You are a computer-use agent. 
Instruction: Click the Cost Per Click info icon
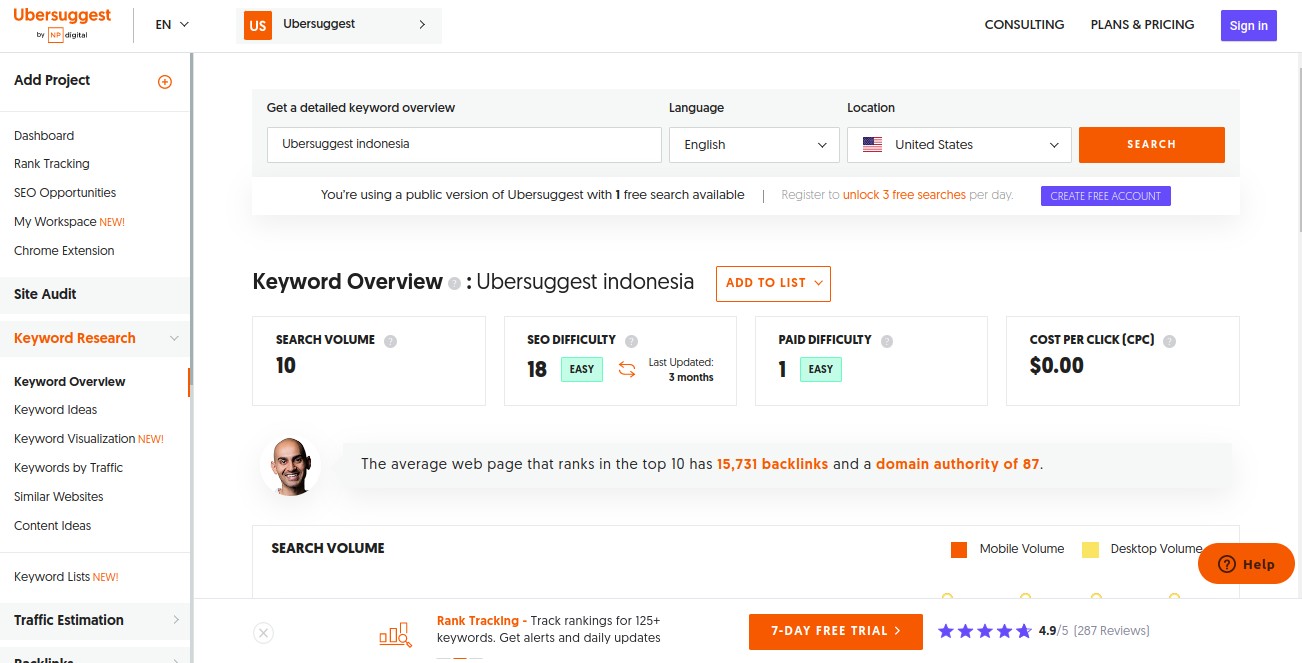click(x=1169, y=341)
